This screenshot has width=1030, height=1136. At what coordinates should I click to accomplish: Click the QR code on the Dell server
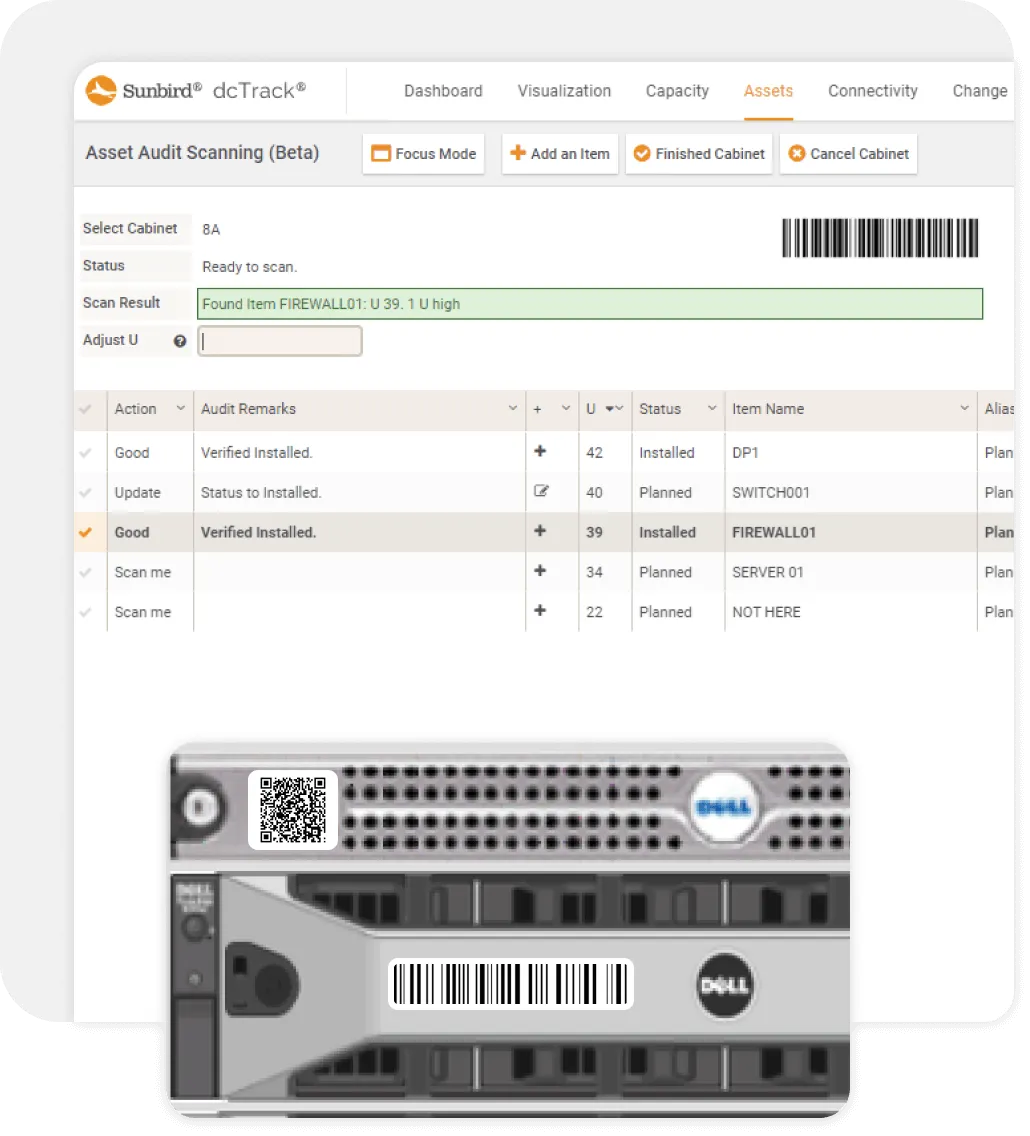click(x=293, y=810)
